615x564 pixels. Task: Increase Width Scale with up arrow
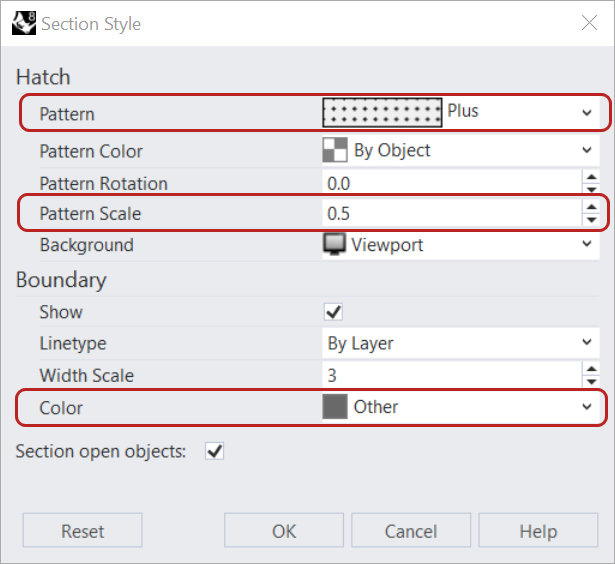(x=591, y=369)
